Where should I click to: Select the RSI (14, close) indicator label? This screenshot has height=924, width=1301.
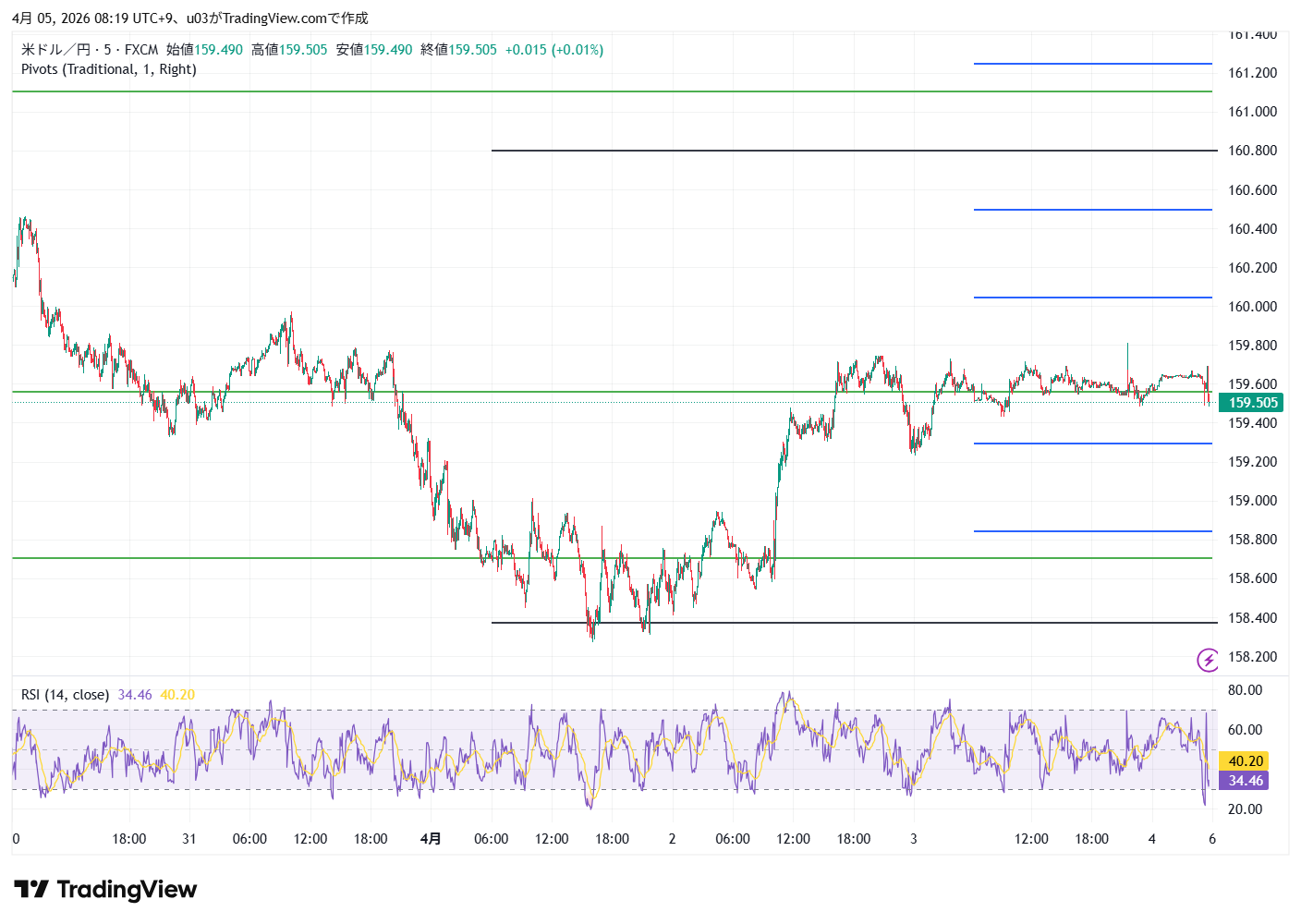tap(65, 695)
